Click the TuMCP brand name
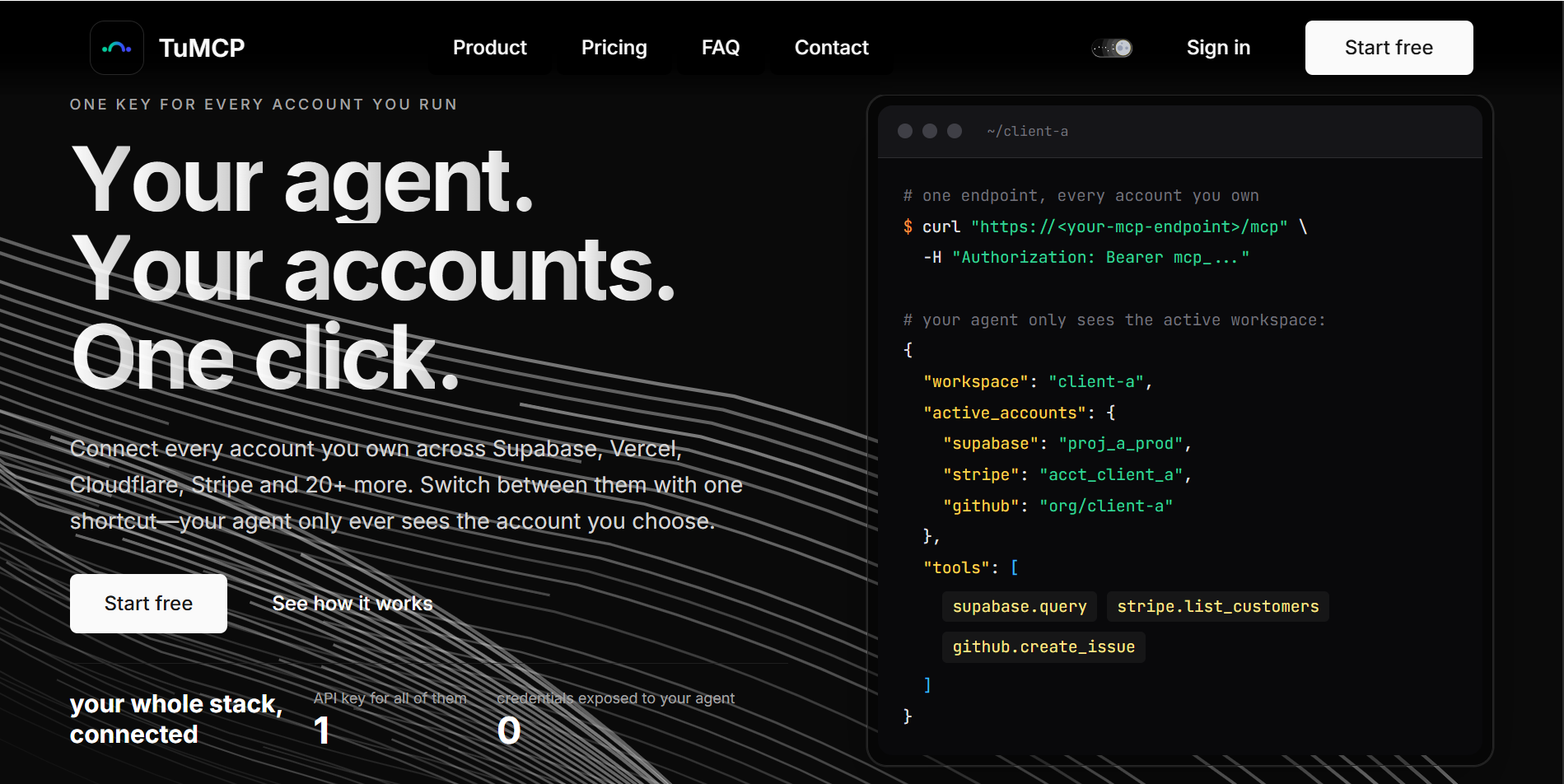The image size is (1564, 784). point(202,48)
